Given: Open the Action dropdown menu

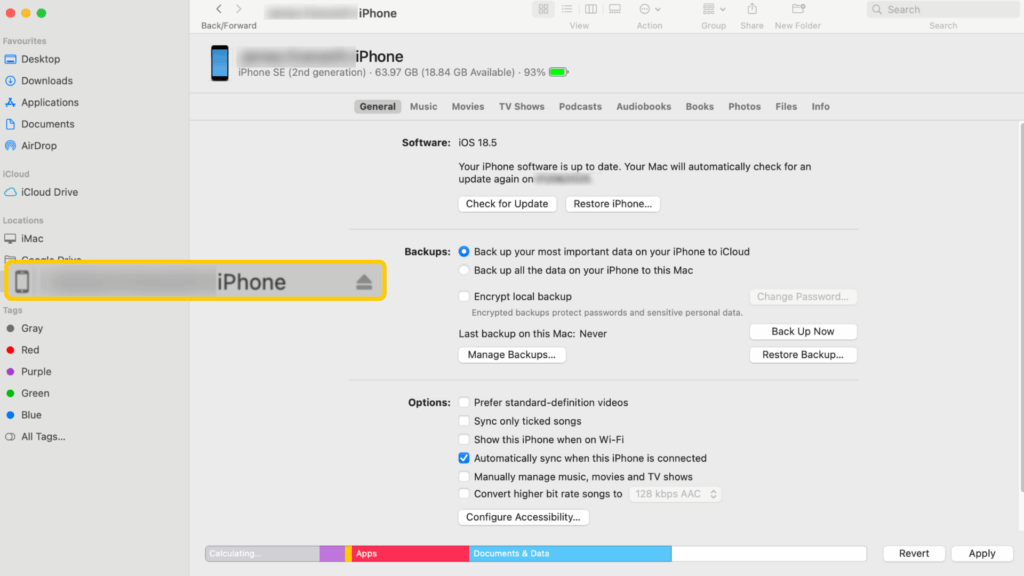Looking at the screenshot, I should 644,9.
